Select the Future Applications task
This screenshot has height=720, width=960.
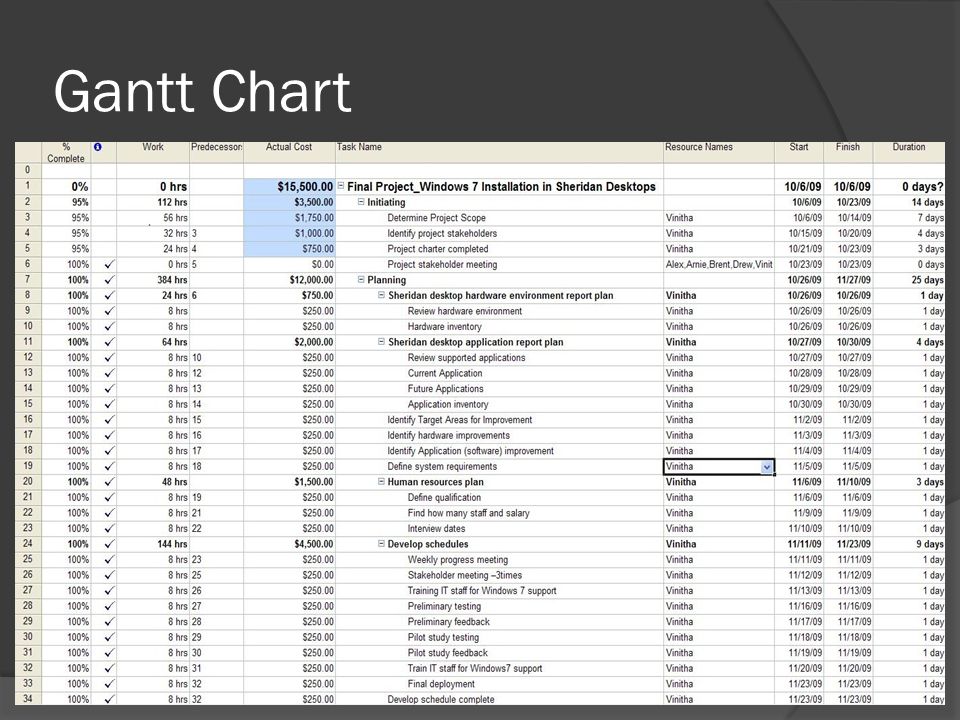coord(445,389)
